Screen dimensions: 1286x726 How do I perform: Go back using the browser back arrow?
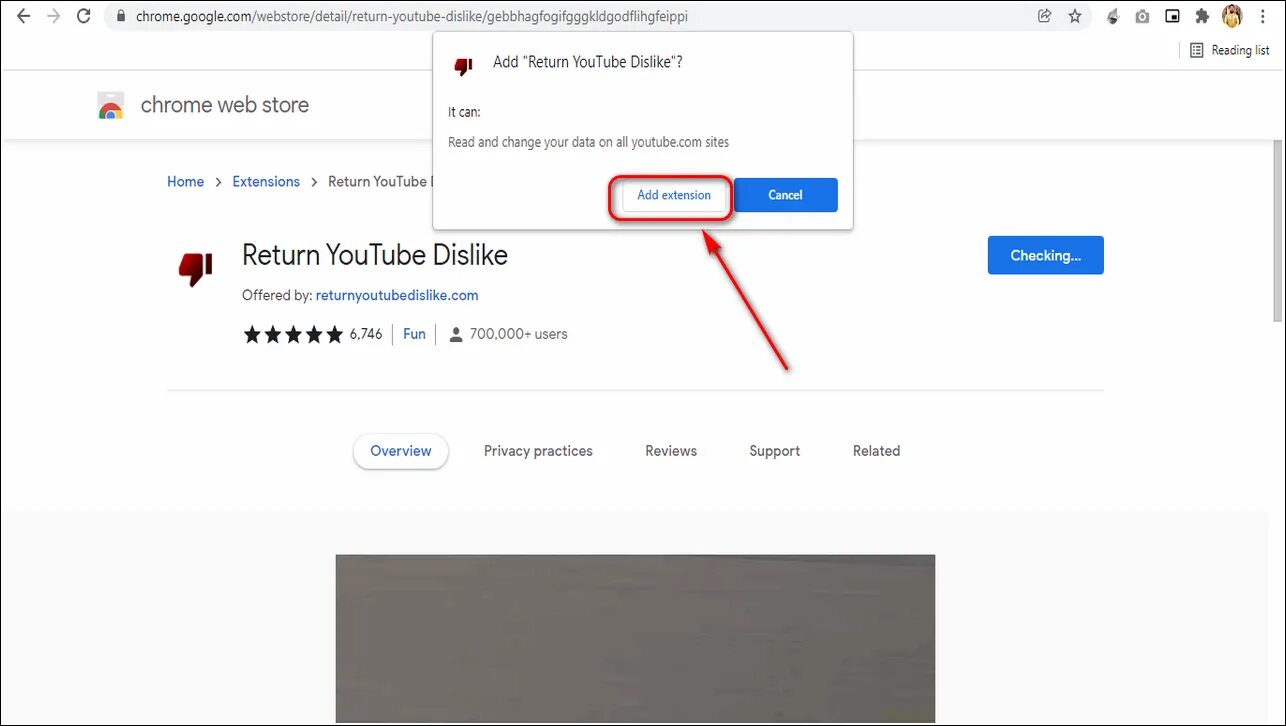click(24, 16)
